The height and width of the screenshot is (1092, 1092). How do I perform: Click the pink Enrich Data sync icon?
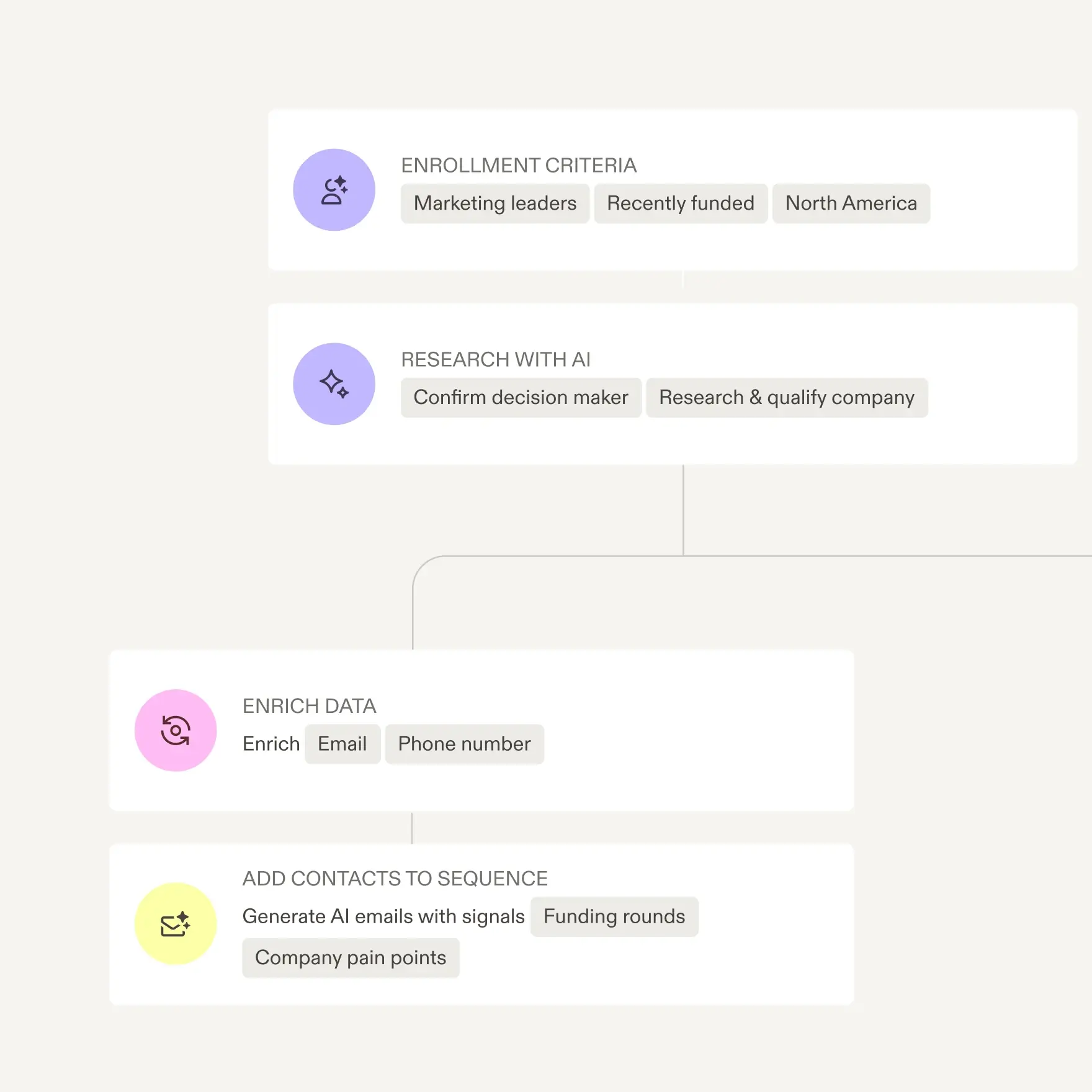point(176,731)
